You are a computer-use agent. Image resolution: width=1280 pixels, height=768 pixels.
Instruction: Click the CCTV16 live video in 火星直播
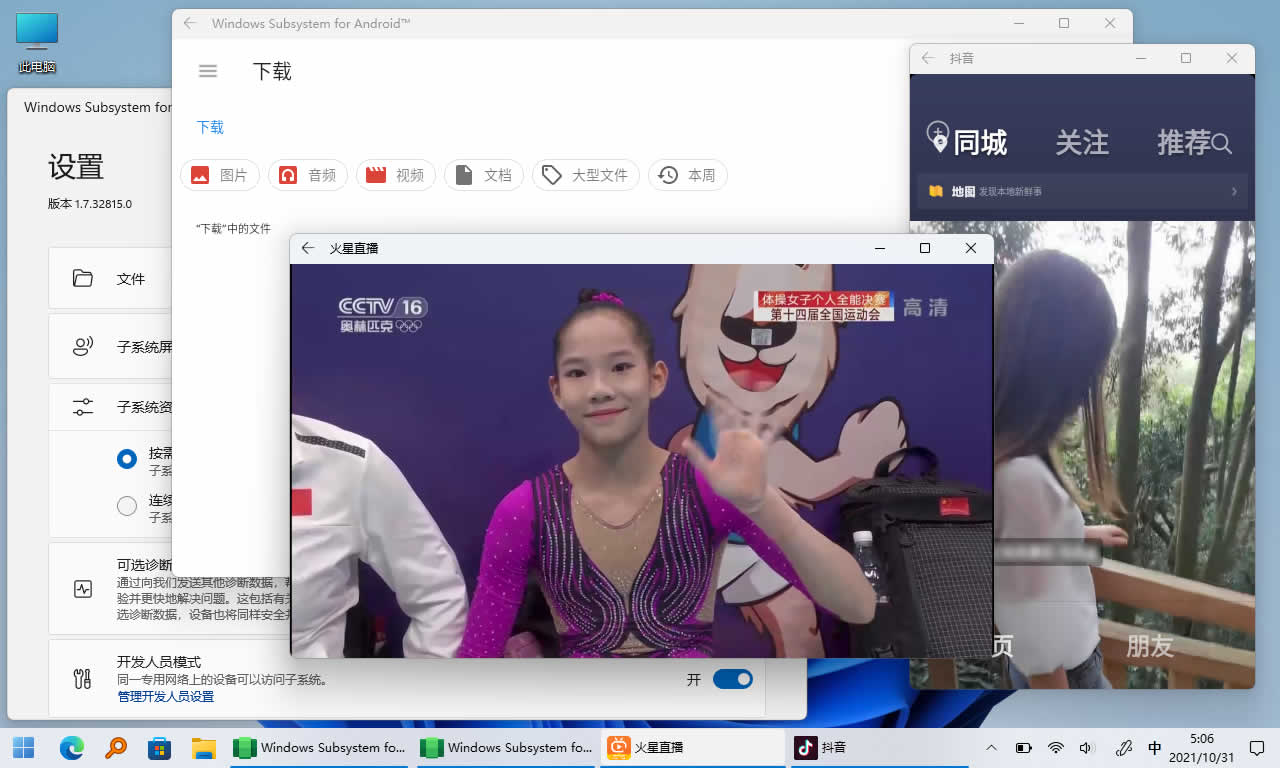[641, 460]
